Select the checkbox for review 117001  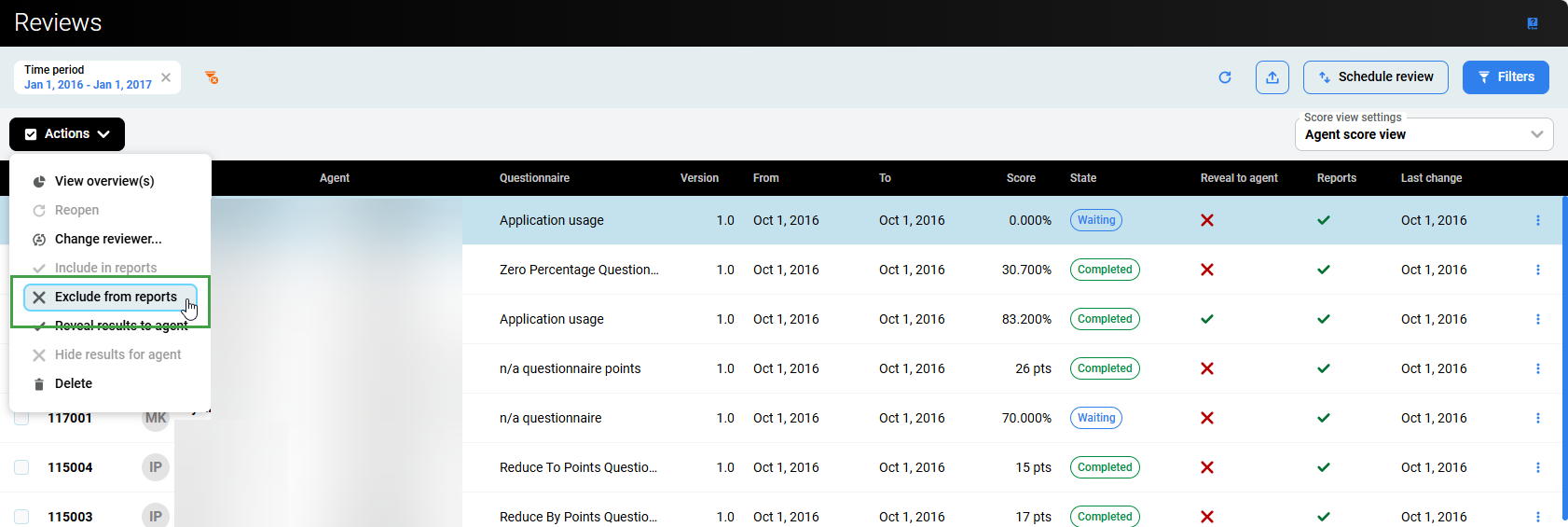pos(21,418)
